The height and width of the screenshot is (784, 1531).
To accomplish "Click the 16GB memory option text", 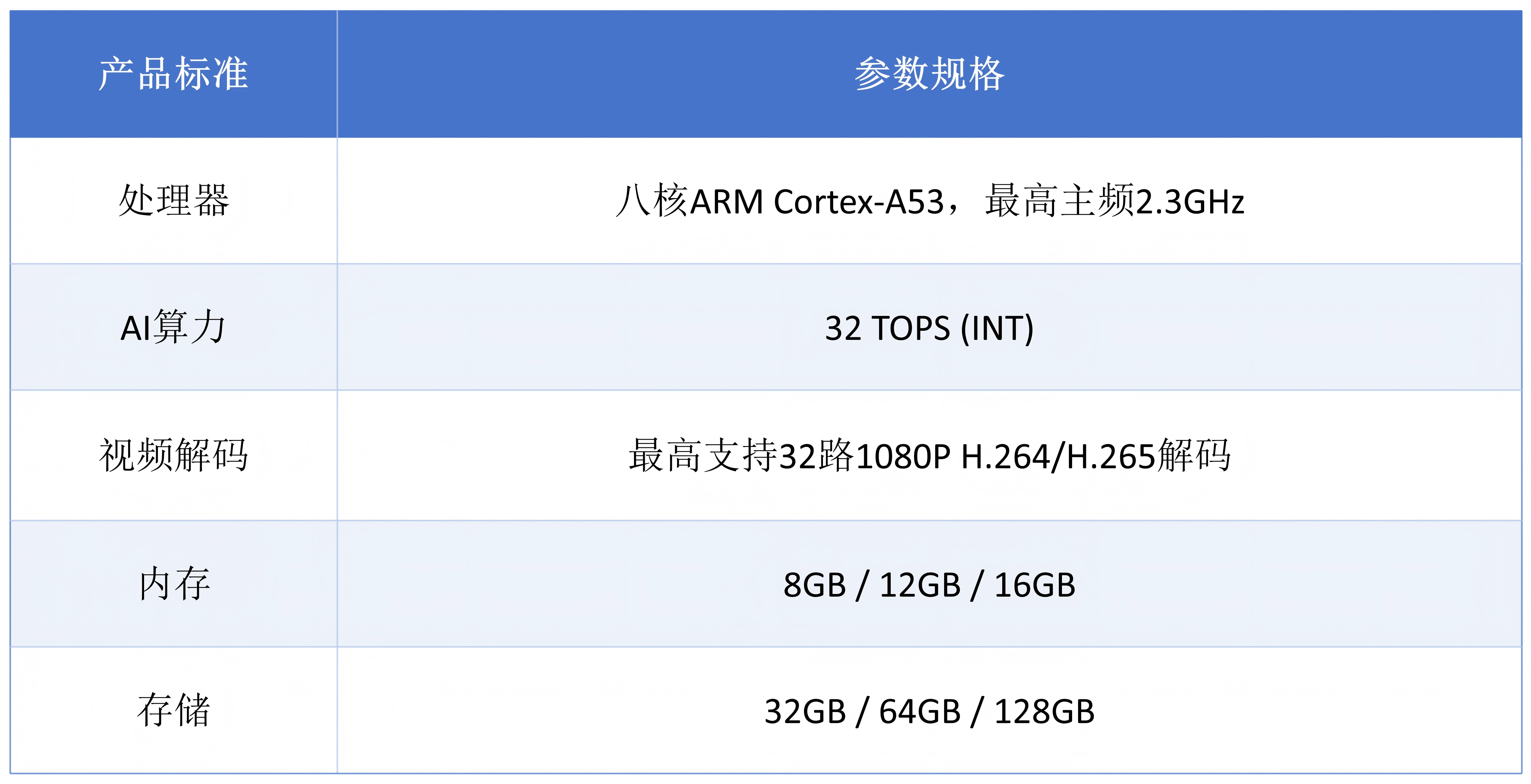I will pos(1035,585).
